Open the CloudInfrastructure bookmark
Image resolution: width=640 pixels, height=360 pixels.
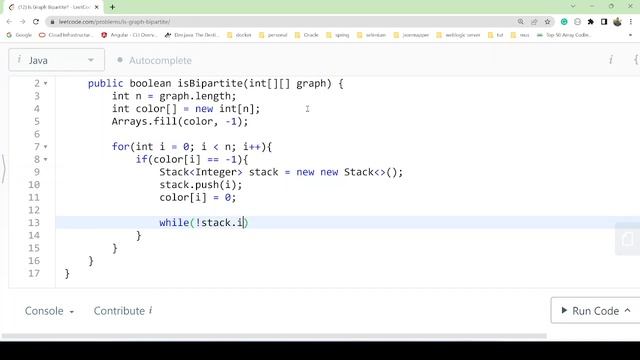coord(66,35)
